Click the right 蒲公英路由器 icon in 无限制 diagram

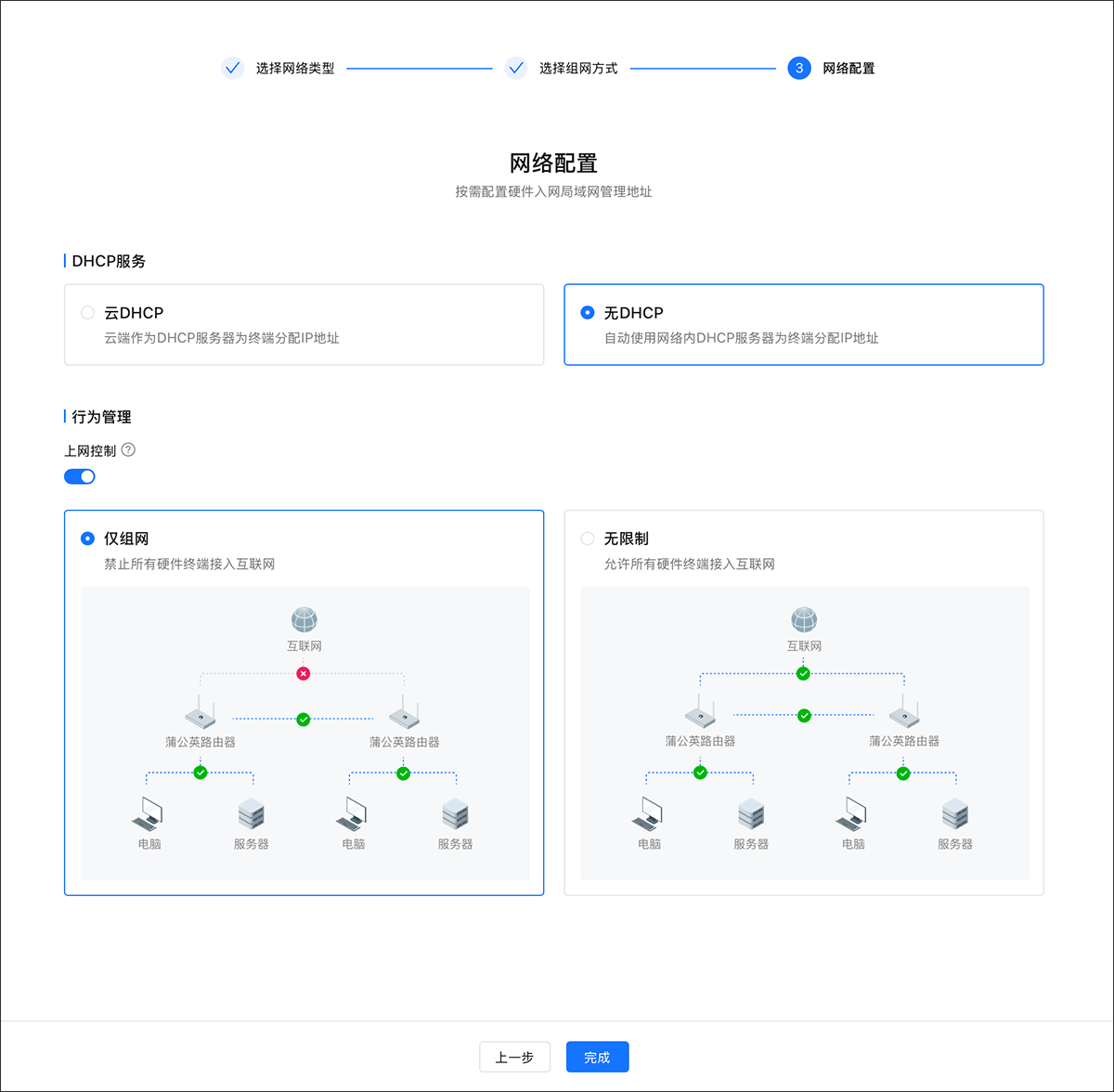(x=904, y=715)
